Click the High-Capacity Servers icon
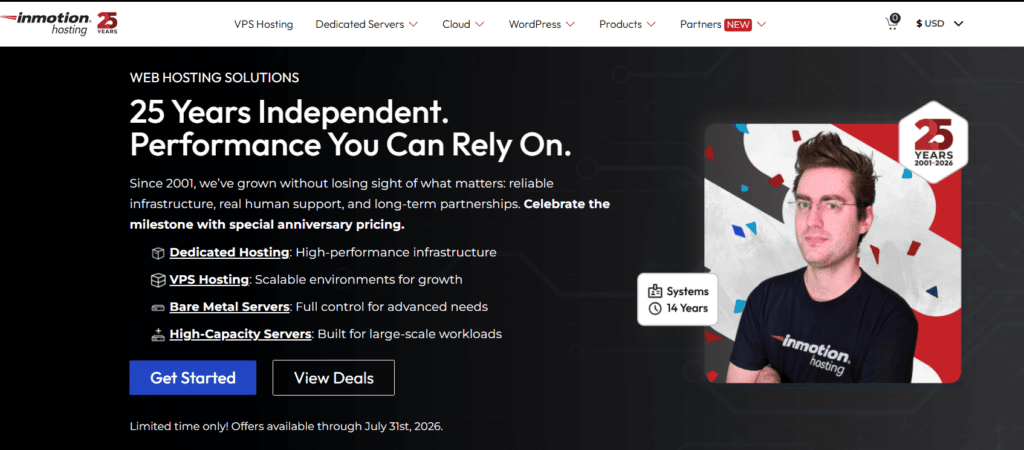The height and width of the screenshot is (450, 1024). (157, 334)
